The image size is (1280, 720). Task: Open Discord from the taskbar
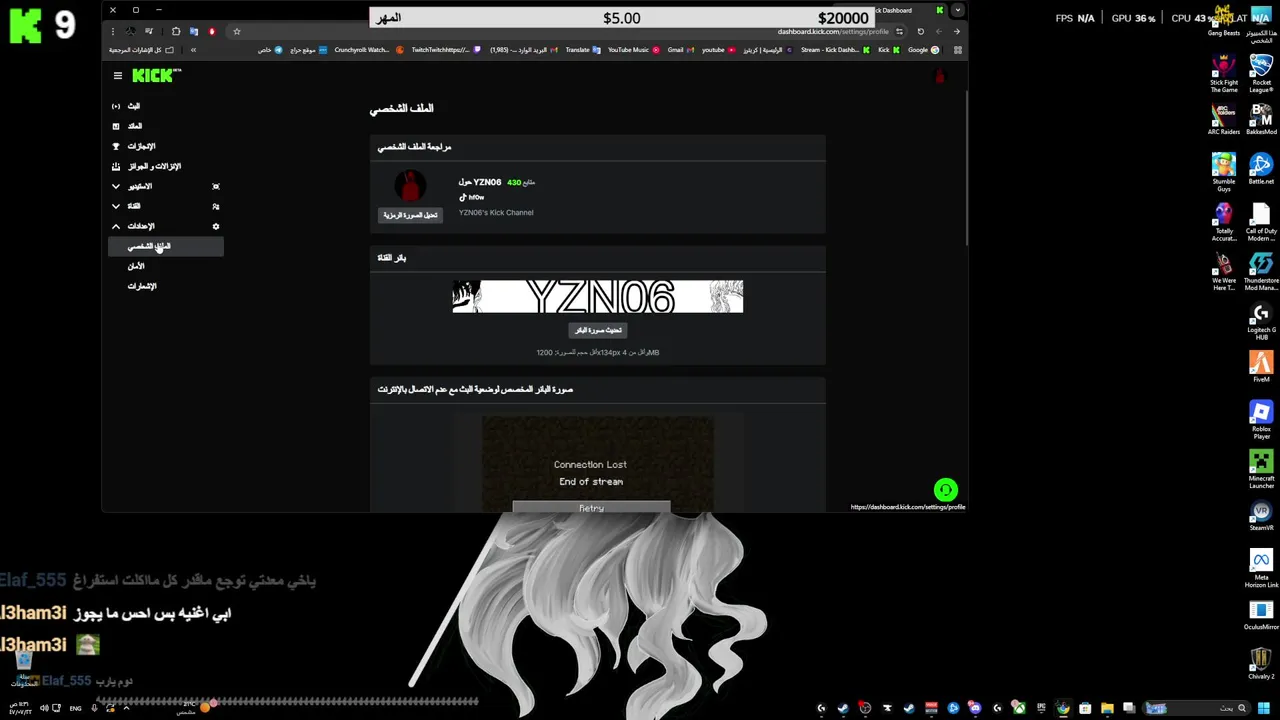pos(974,708)
